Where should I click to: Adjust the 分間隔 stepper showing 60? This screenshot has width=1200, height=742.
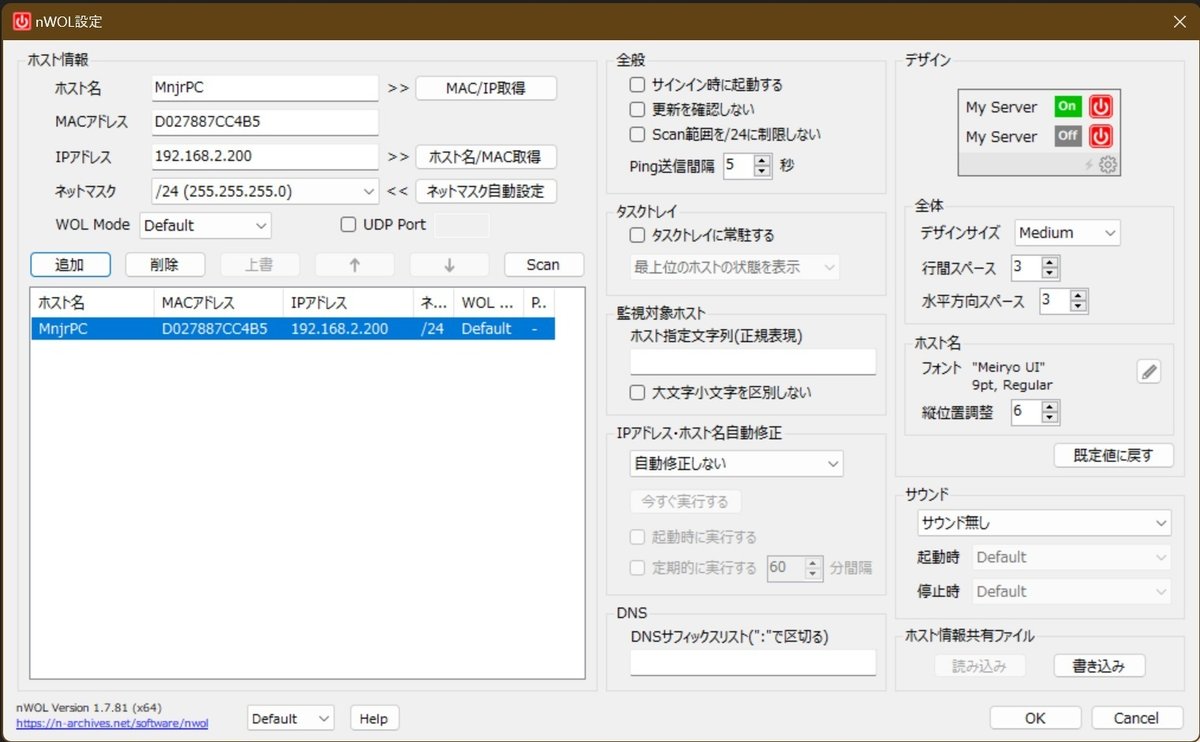[x=813, y=568]
